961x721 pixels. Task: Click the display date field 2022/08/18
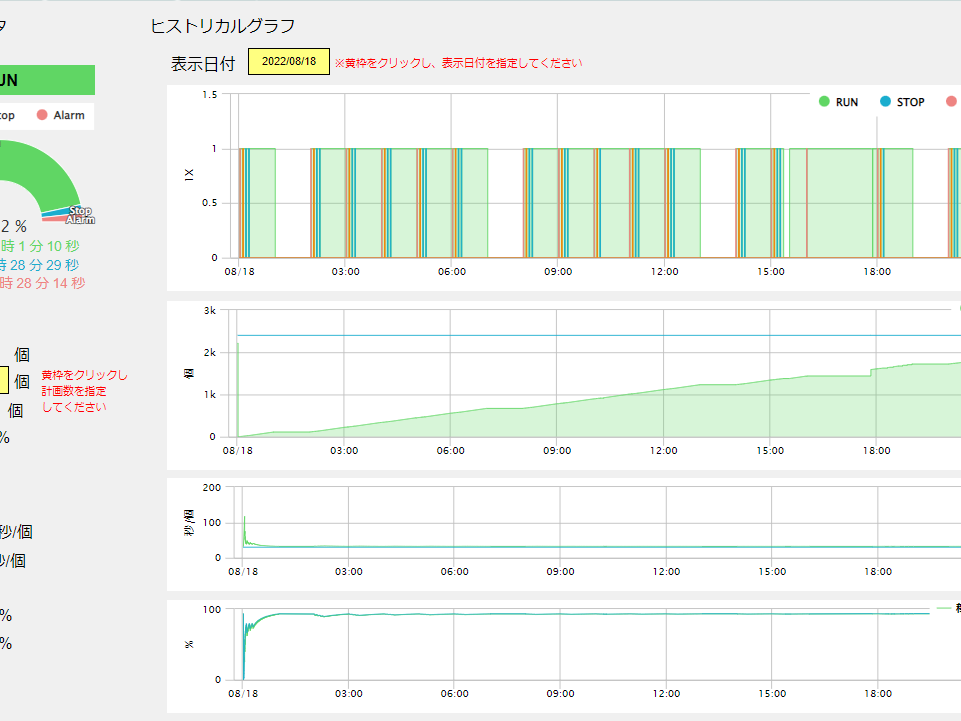(x=288, y=62)
